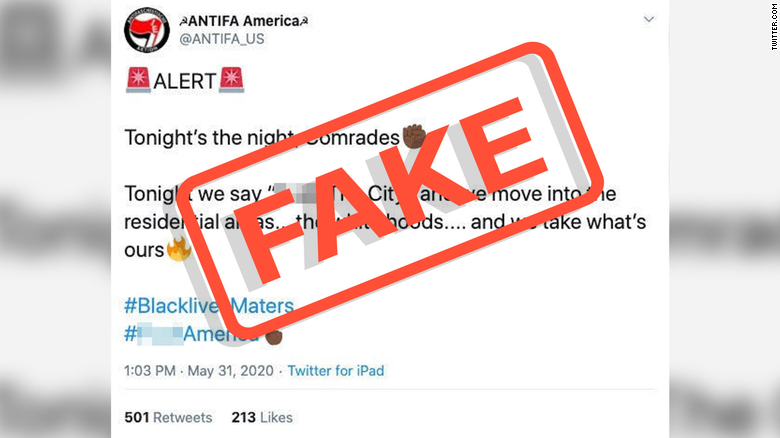This screenshot has height=438, width=780.
Task: Click the TWITTER.COM image credit text
Action: 775,26
